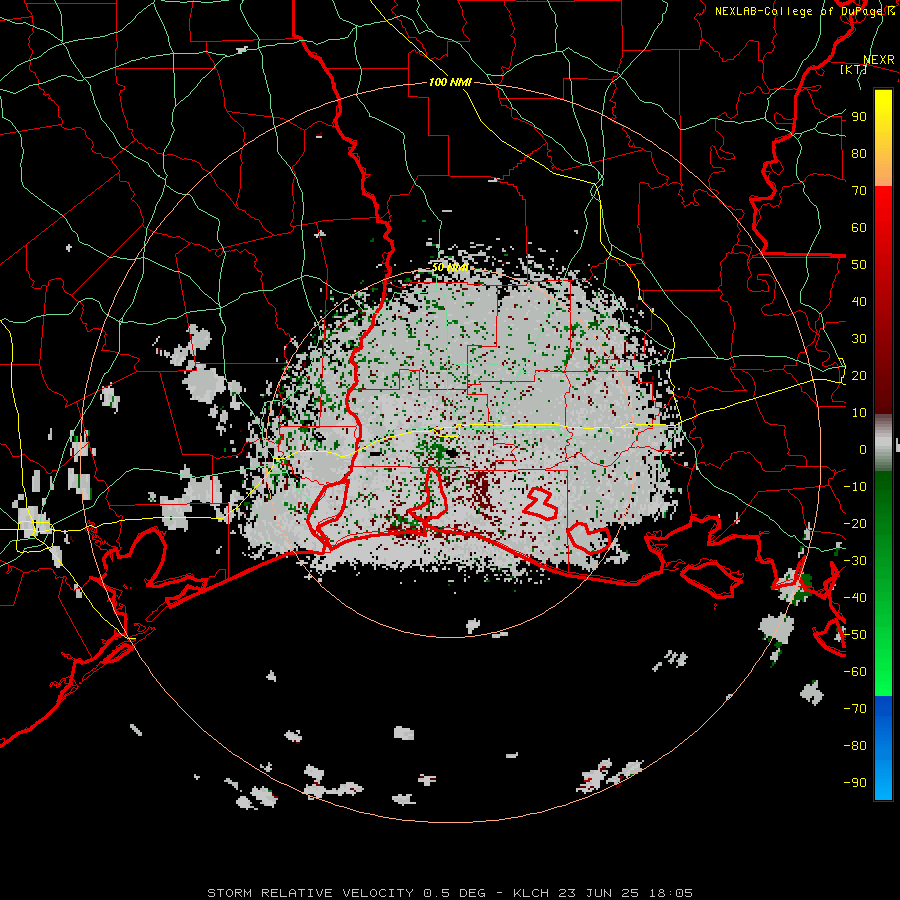Select the -60 value on the velocity scale
Screen dimensions: 900x900
click(855, 672)
